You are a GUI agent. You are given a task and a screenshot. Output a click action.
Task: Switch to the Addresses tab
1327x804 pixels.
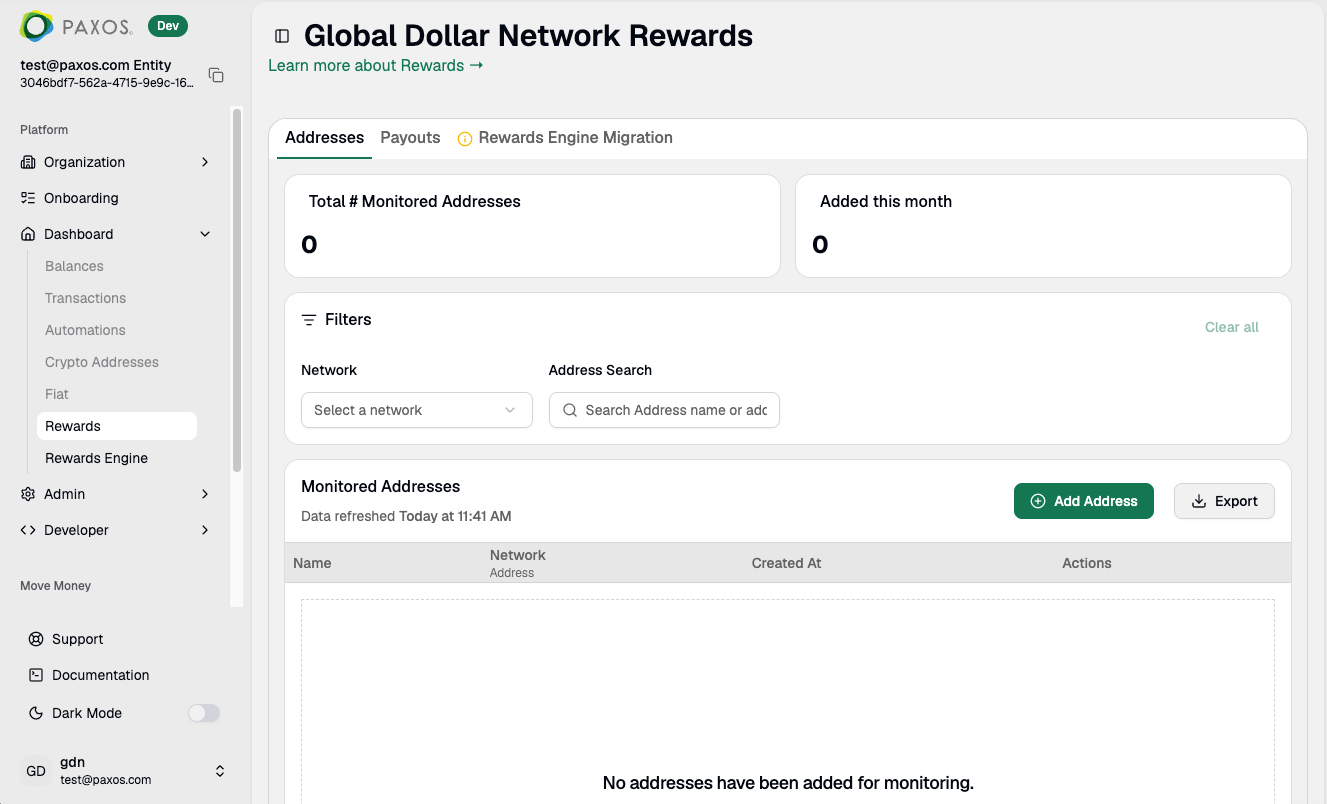[x=324, y=138]
